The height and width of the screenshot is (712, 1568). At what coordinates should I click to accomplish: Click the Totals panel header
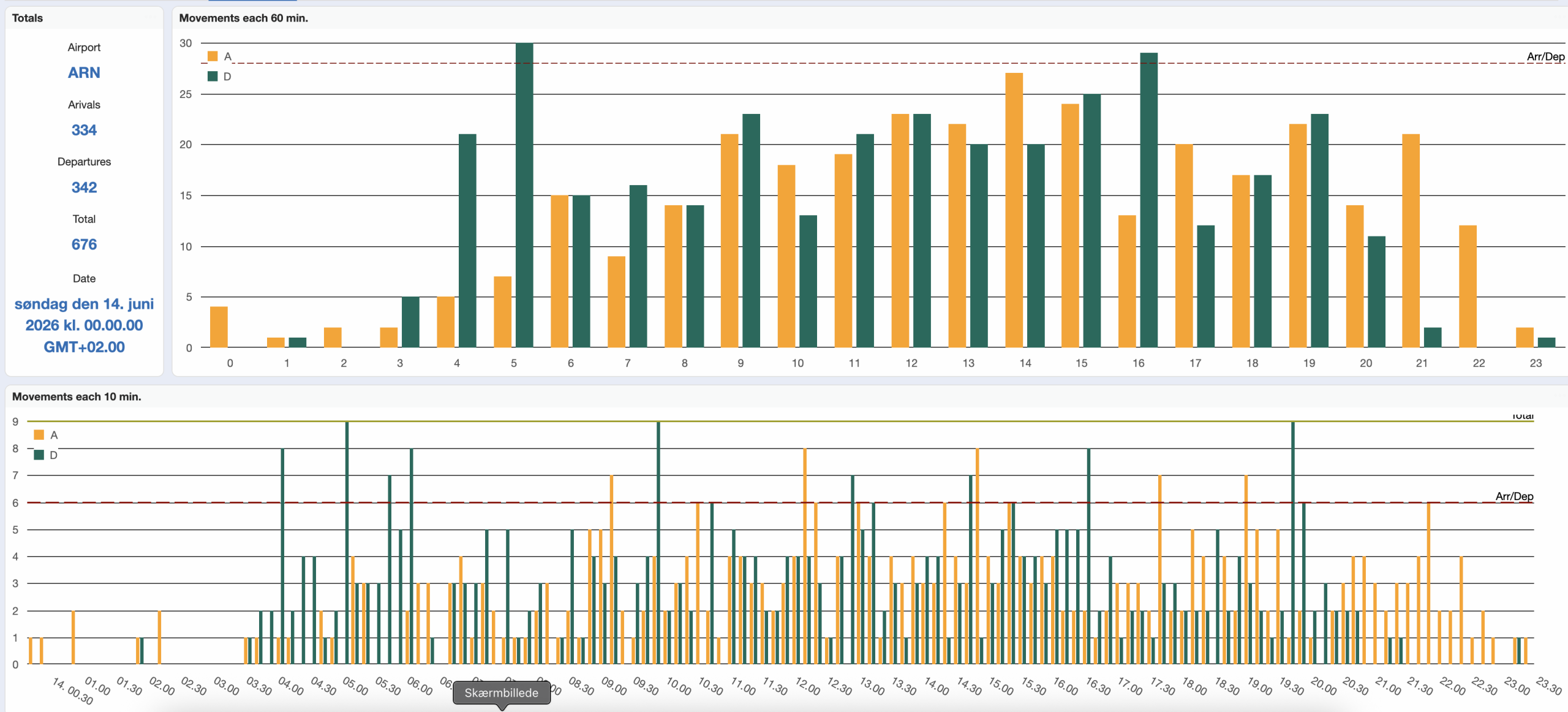point(28,18)
